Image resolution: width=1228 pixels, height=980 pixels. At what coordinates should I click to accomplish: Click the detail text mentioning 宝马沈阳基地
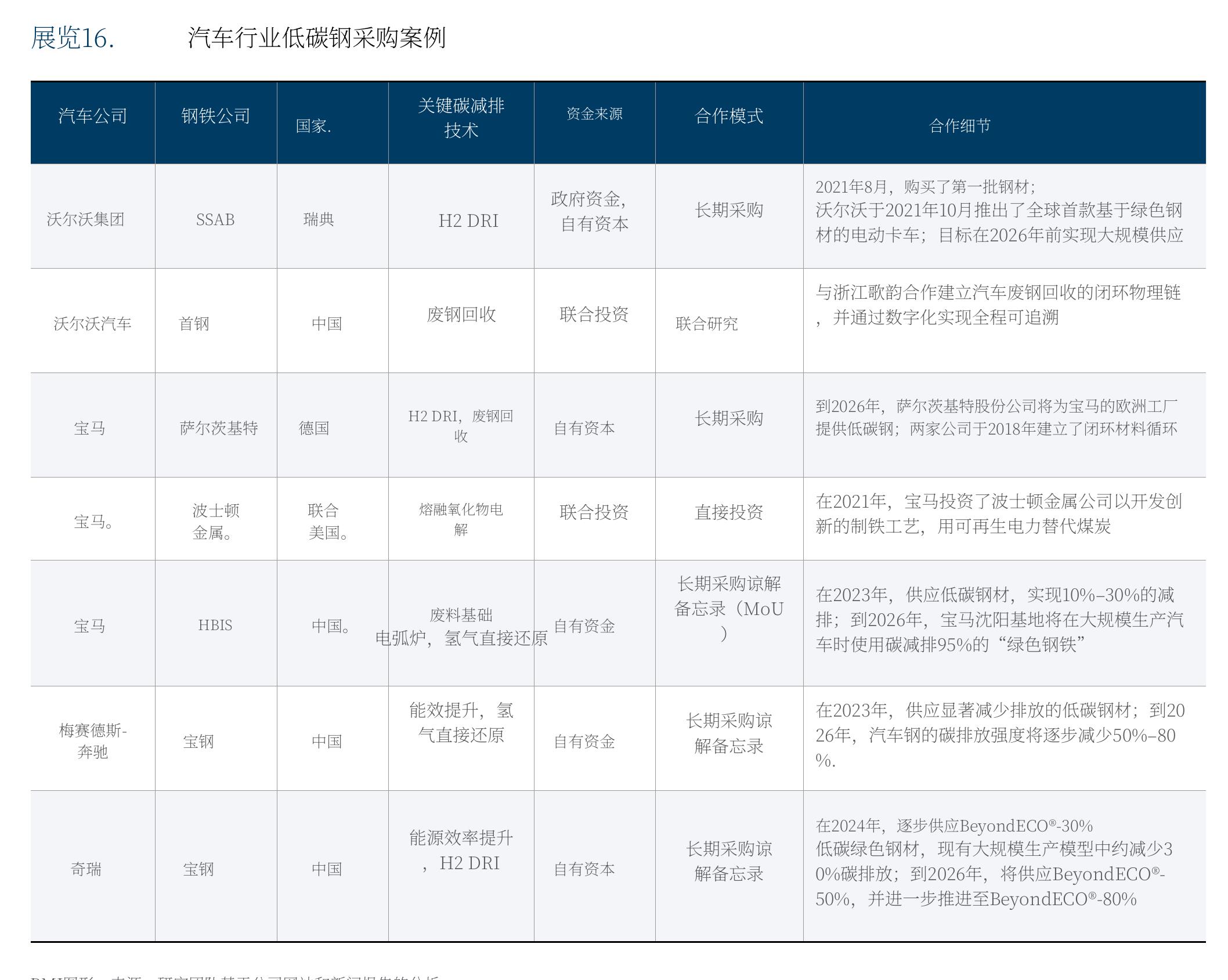999,620
